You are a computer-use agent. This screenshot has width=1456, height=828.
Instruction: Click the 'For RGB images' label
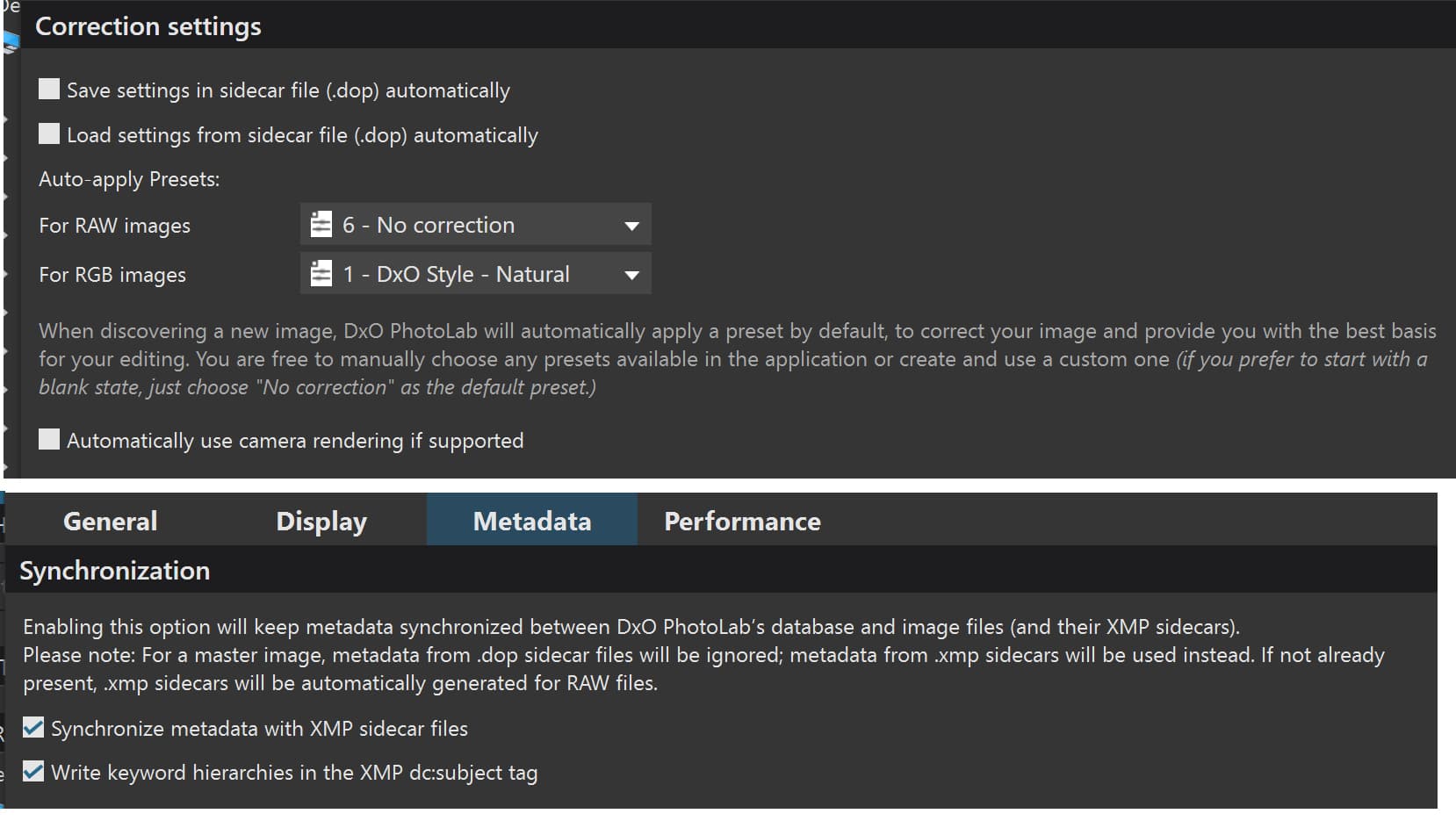point(112,275)
